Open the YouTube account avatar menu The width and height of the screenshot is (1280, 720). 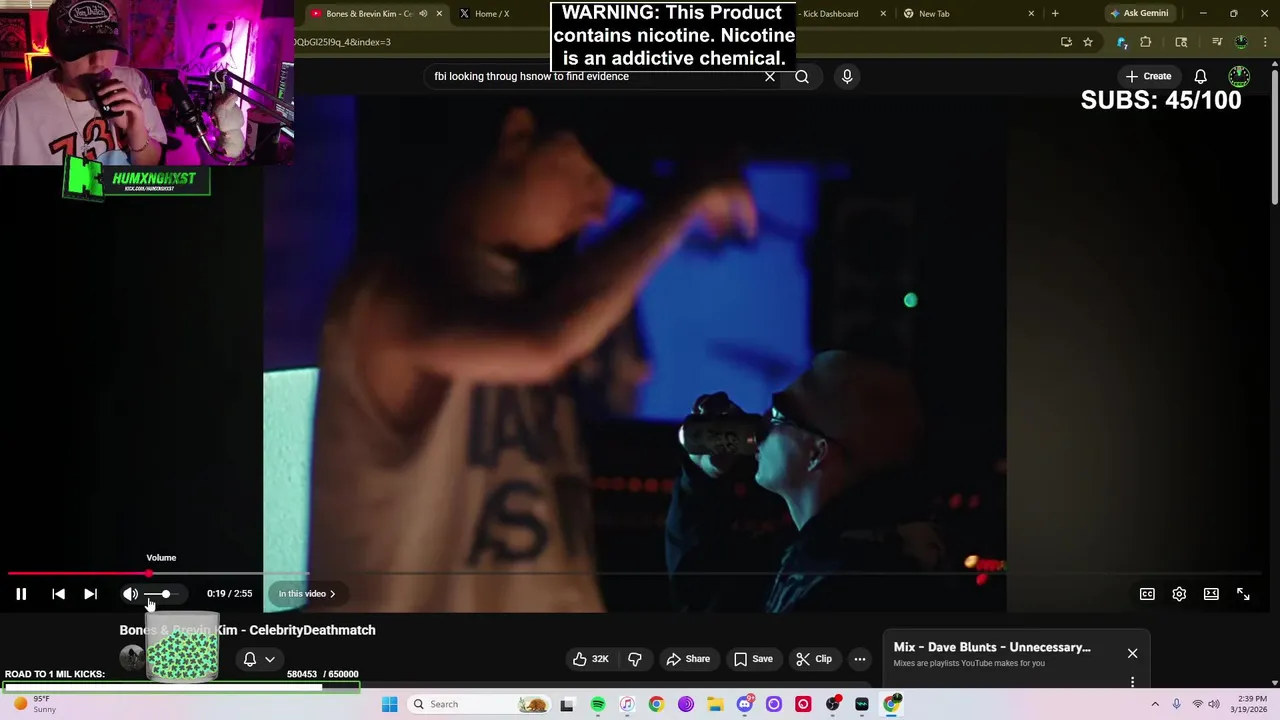(1239, 76)
